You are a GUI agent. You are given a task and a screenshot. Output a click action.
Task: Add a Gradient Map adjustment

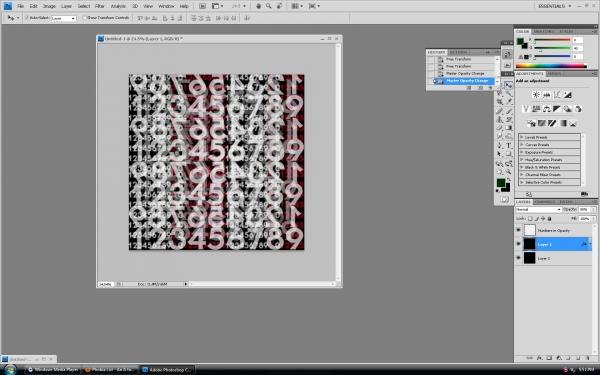[562, 123]
